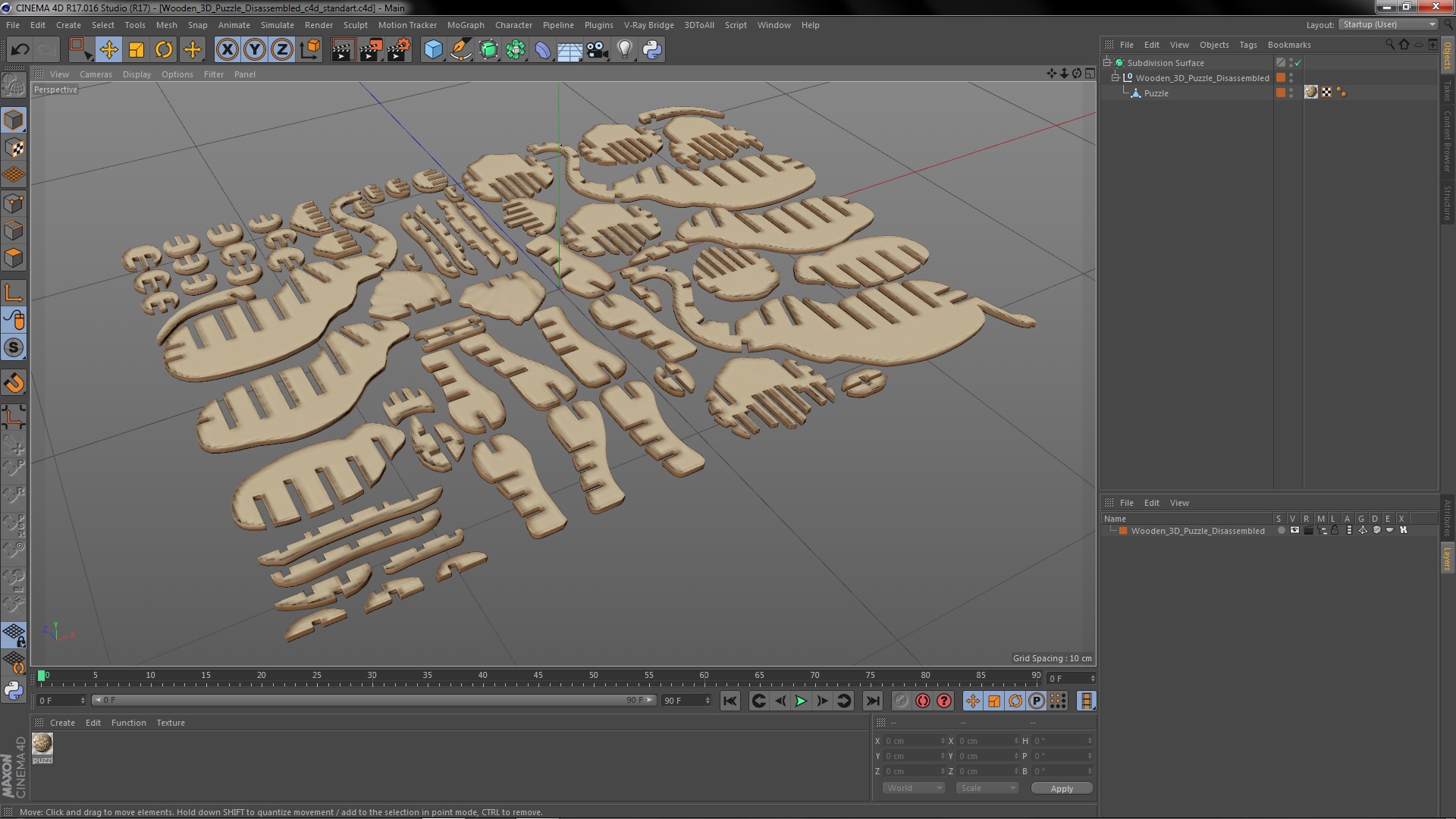Select the Puzzle object in Object Manager

1156,93
